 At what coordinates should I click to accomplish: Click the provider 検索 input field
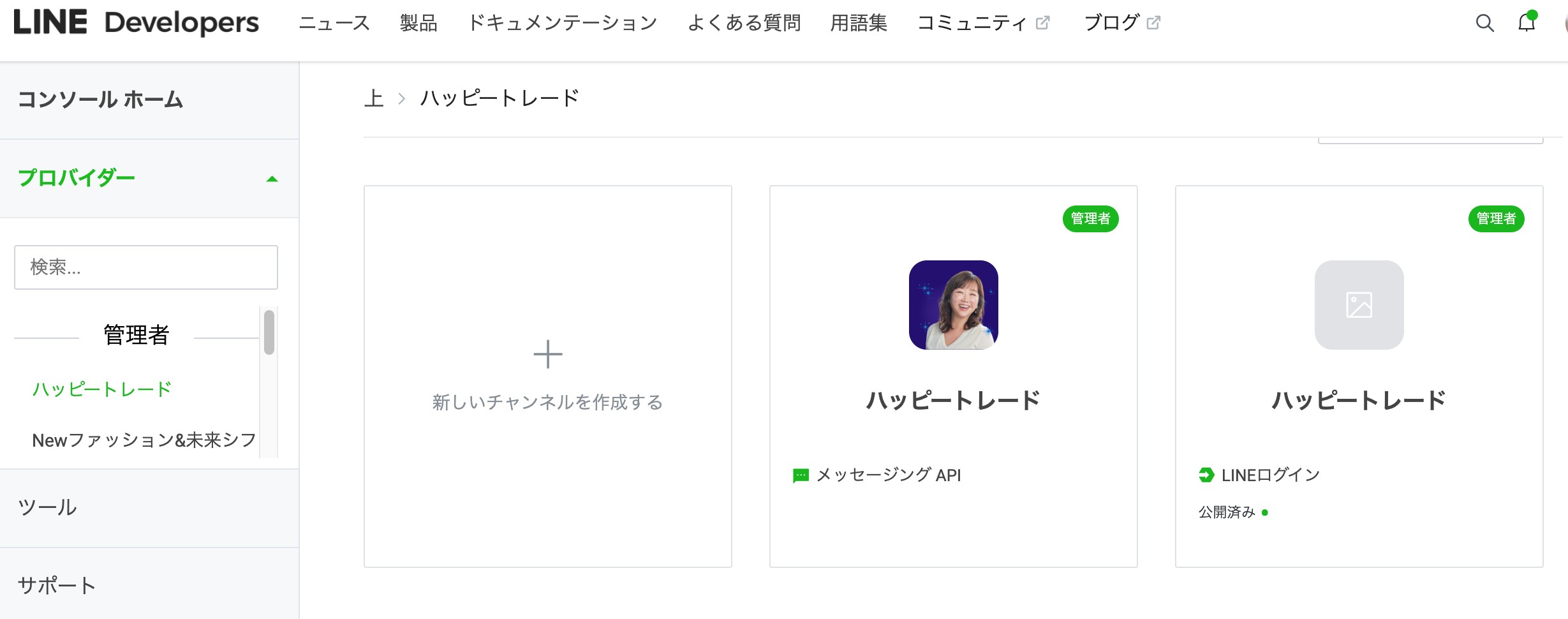click(x=146, y=267)
